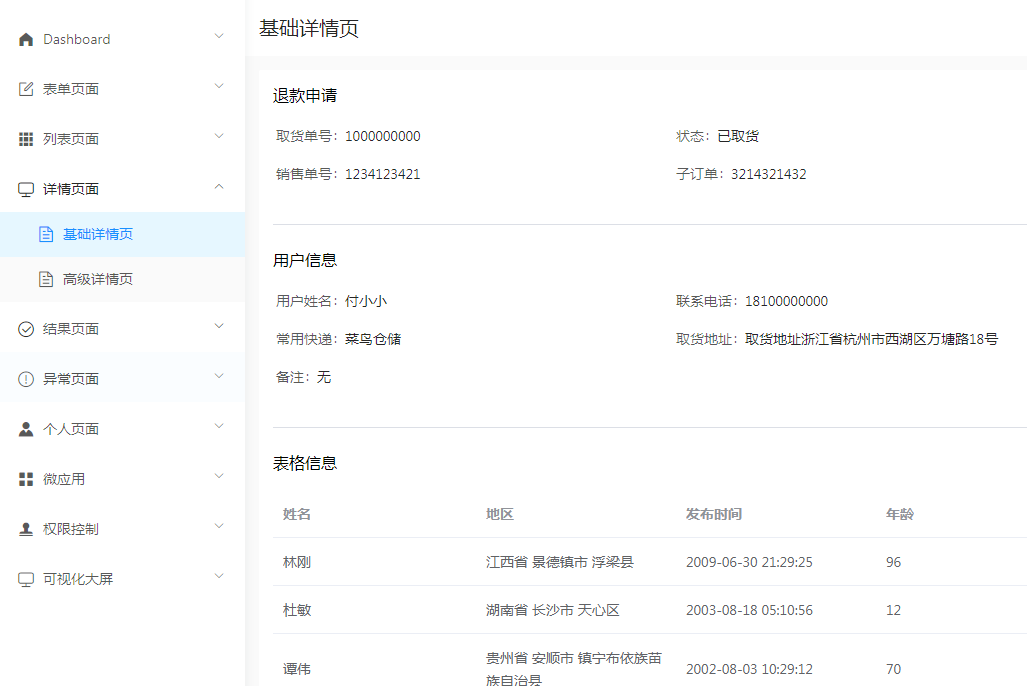Open the 列表页面 menu item

pyautogui.click(x=122, y=139)
